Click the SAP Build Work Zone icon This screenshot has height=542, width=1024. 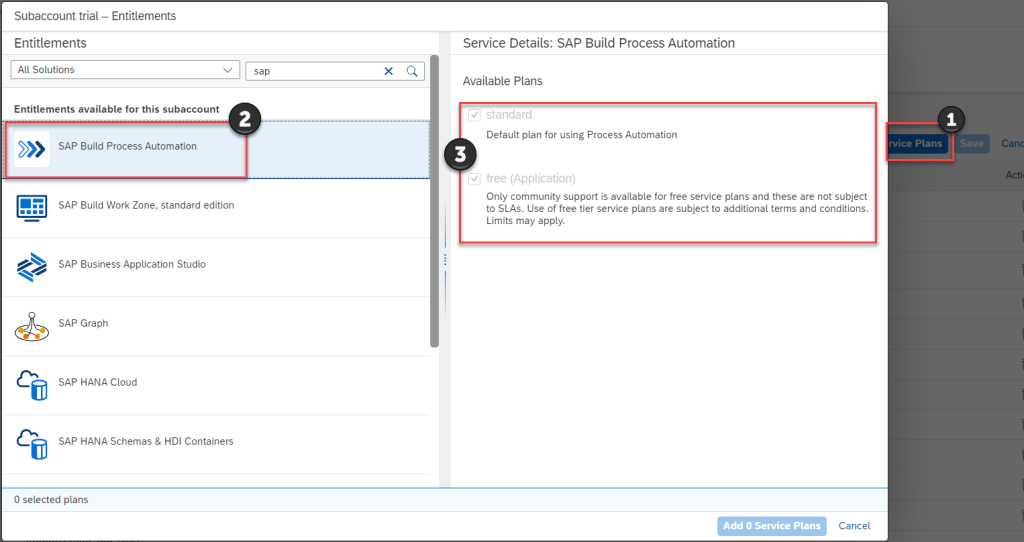33,207
